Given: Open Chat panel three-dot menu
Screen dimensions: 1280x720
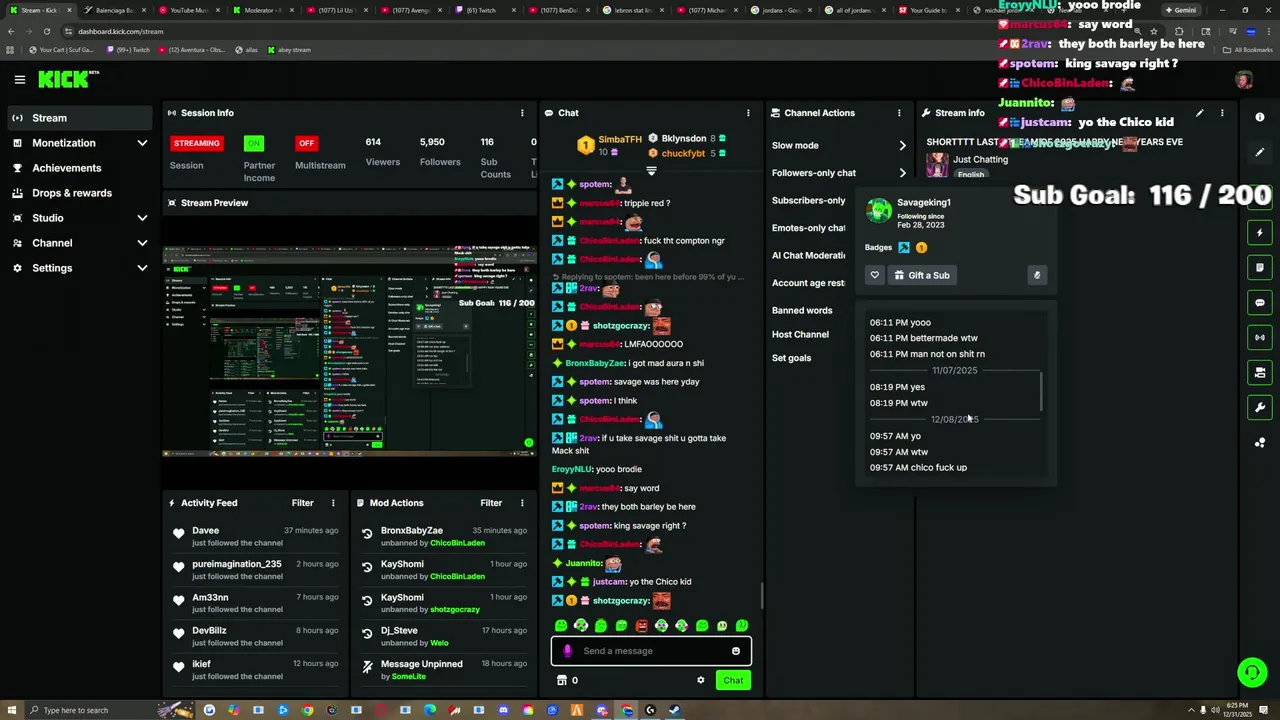Looking at the screenshot, I should pyautogui.click(x=748, y=113).
